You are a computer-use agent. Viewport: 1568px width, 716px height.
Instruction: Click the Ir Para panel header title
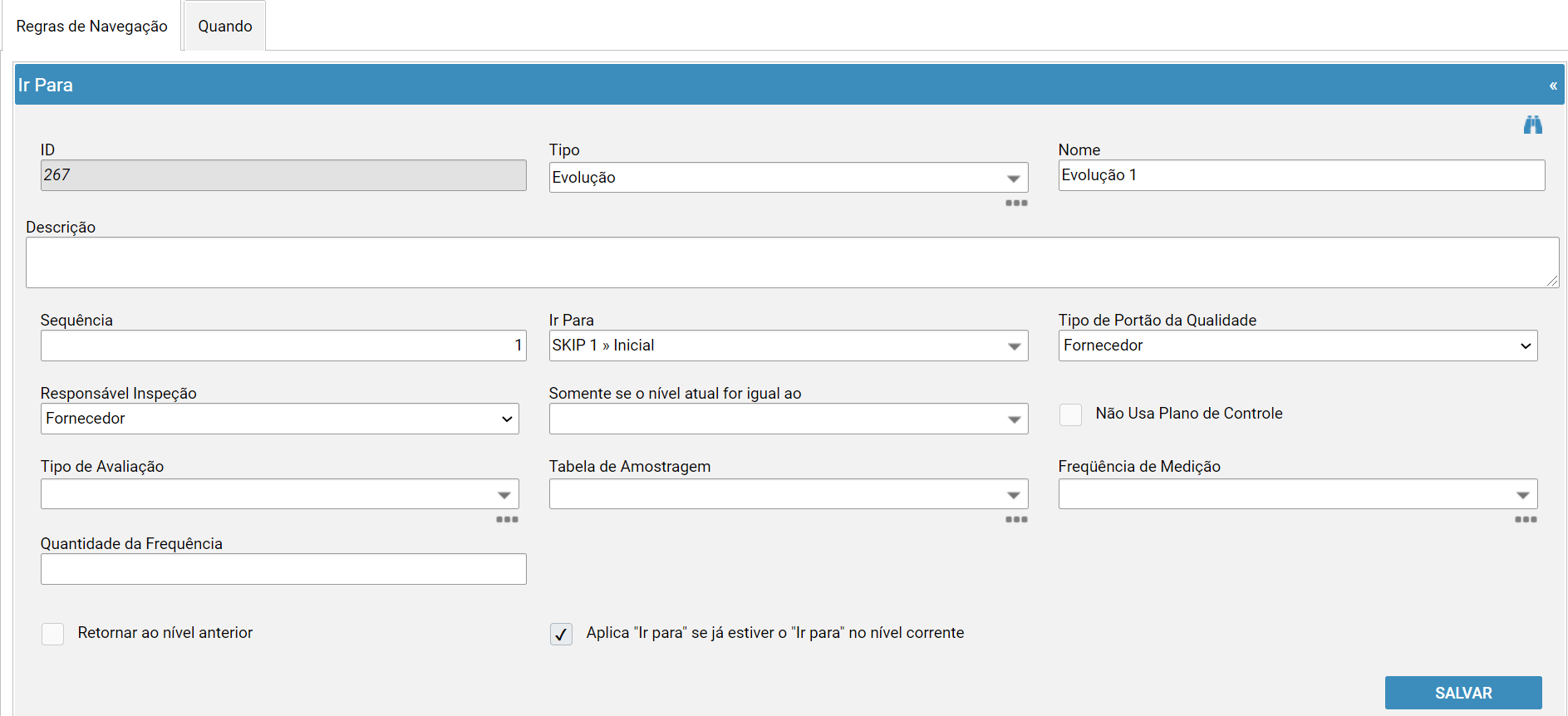tap(46, 86)
